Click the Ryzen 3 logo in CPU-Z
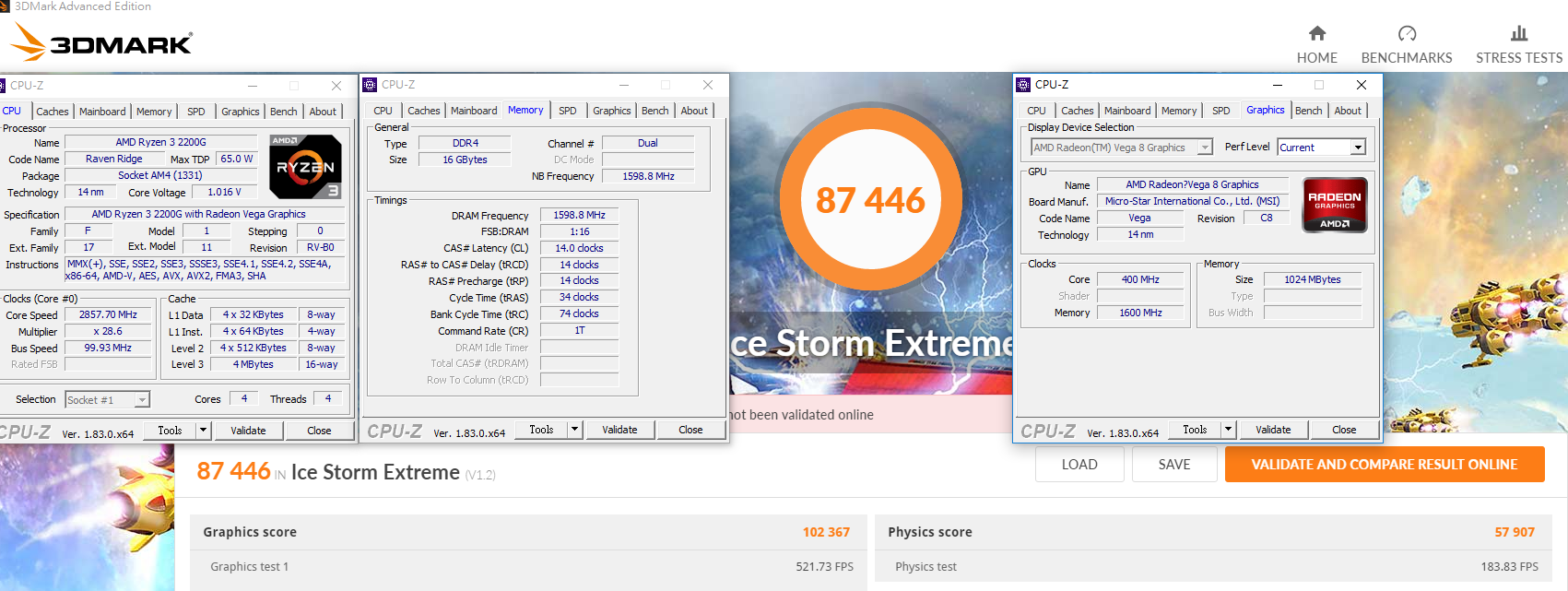The width and height of the screenshot is (1568, 591). (x=305, y=167)
